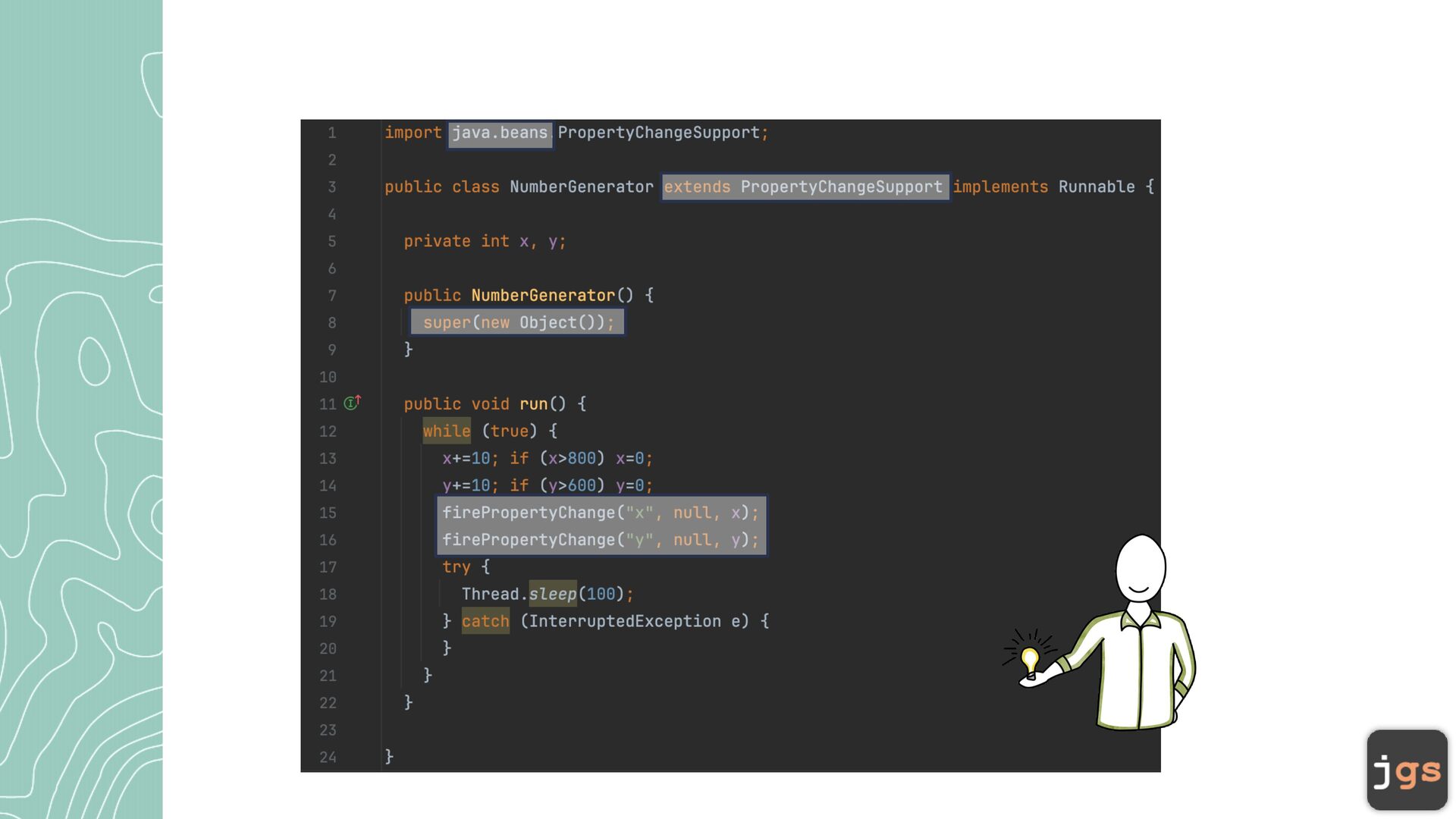Click the highlighted super(new Object()) call

pos(518,322)
